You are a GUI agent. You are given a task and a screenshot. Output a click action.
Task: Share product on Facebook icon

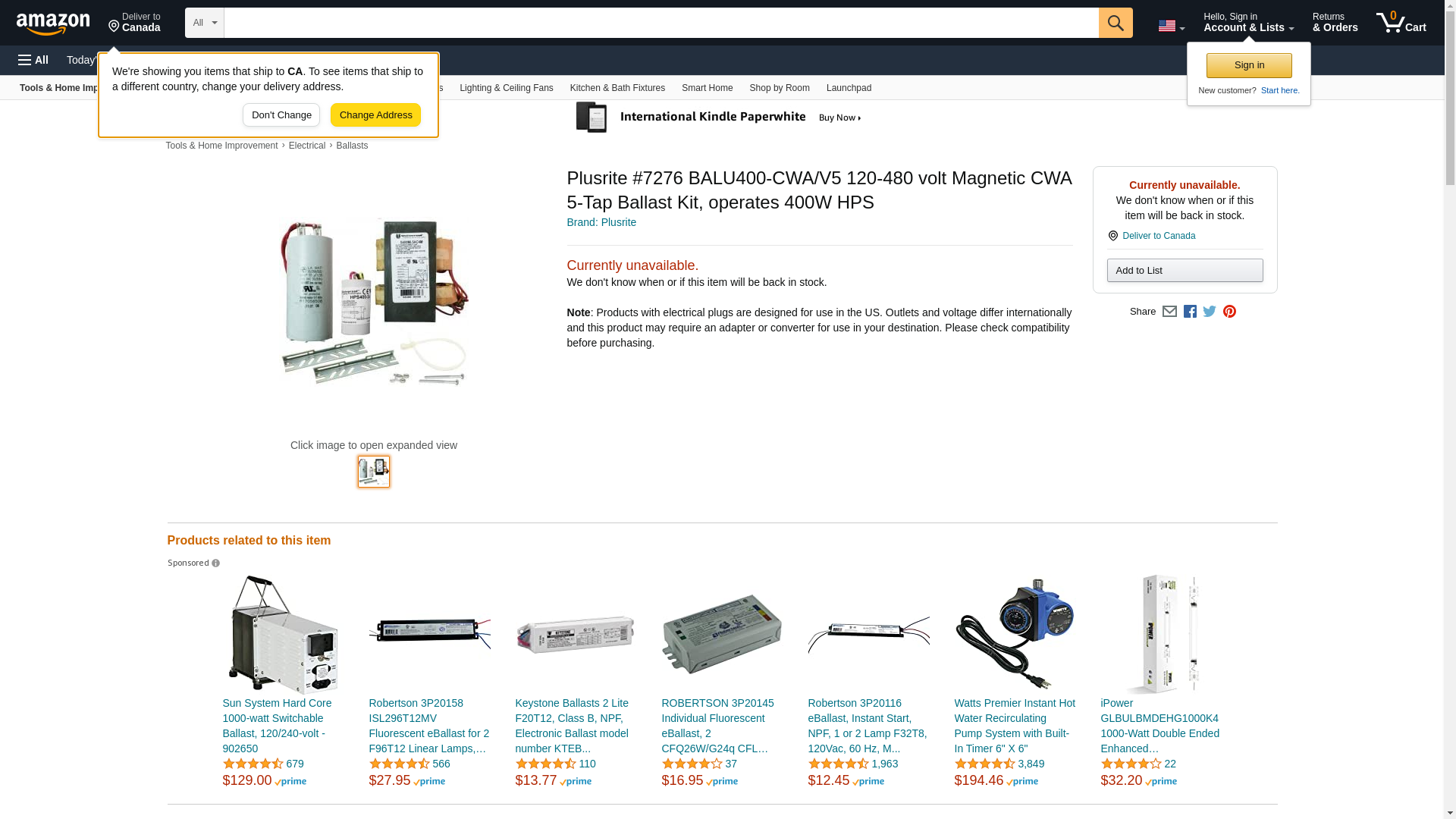point(1190,312)
